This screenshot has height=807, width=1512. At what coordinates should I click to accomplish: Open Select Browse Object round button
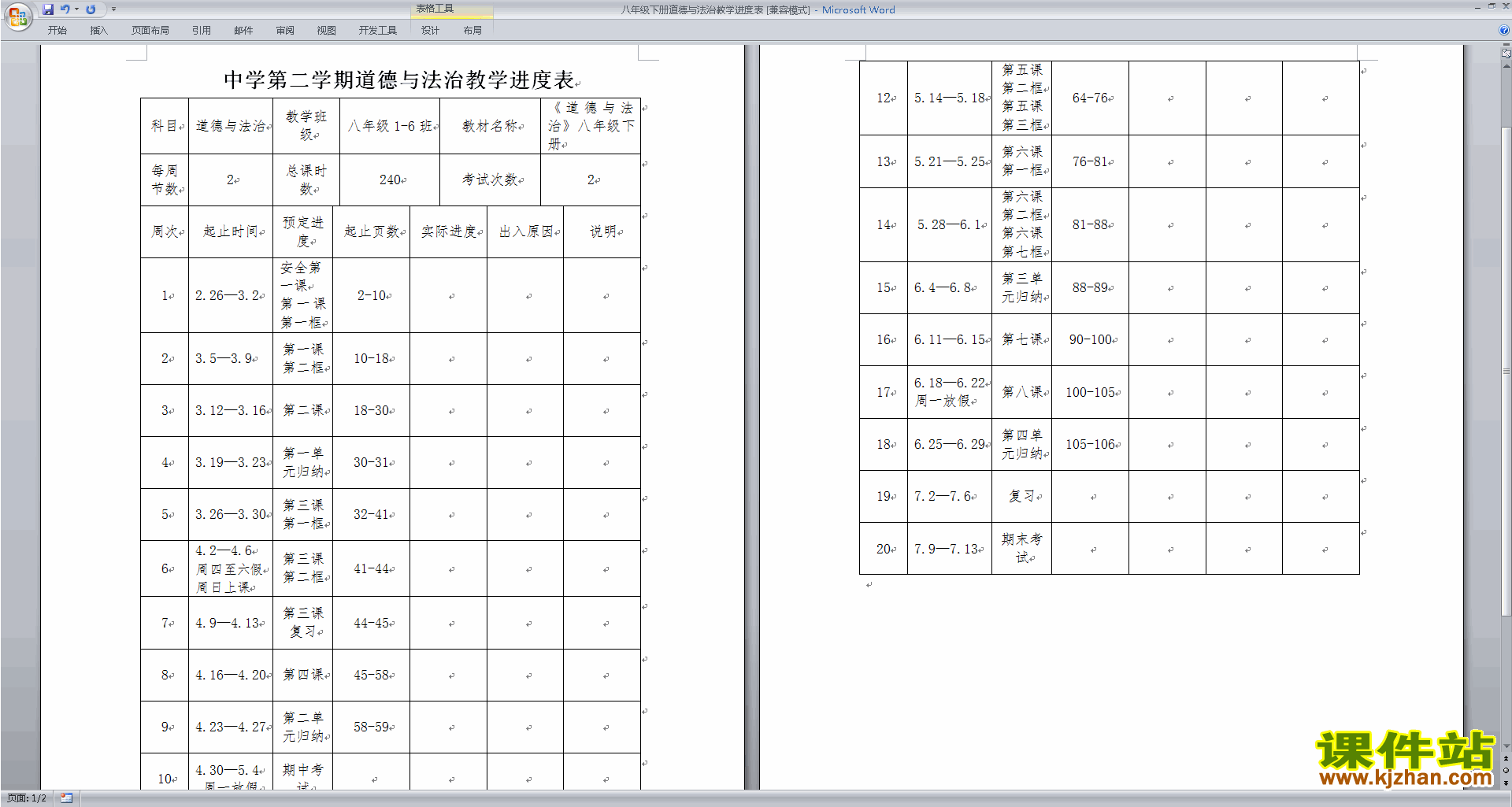1506,770
